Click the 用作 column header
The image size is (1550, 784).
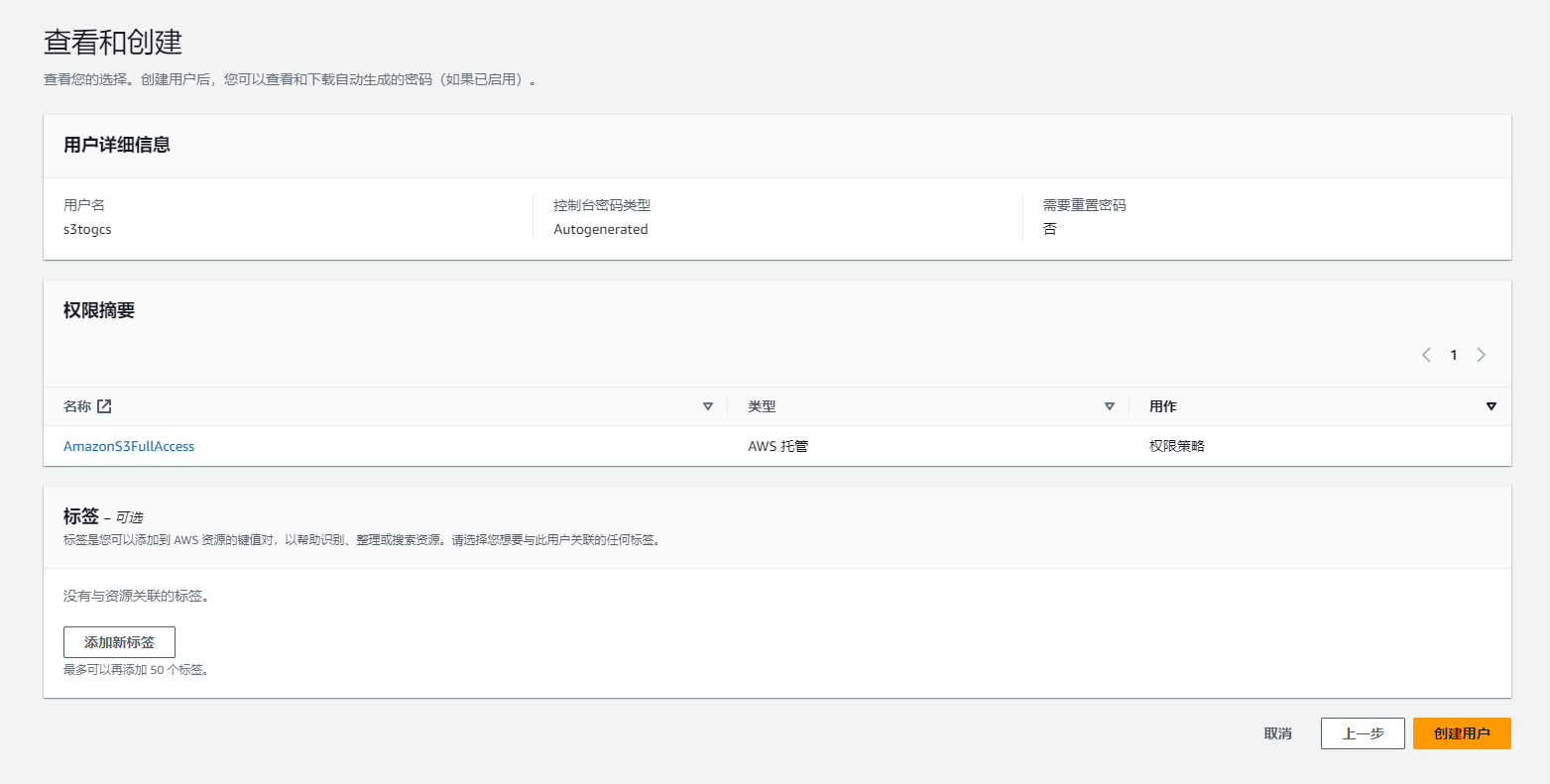pos(1163,406)
